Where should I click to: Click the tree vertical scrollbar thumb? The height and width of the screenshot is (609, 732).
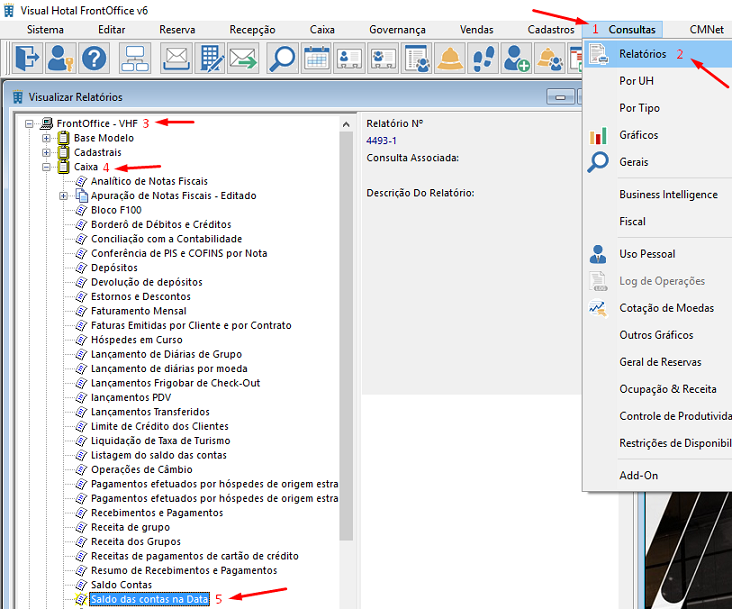[346, 336]
